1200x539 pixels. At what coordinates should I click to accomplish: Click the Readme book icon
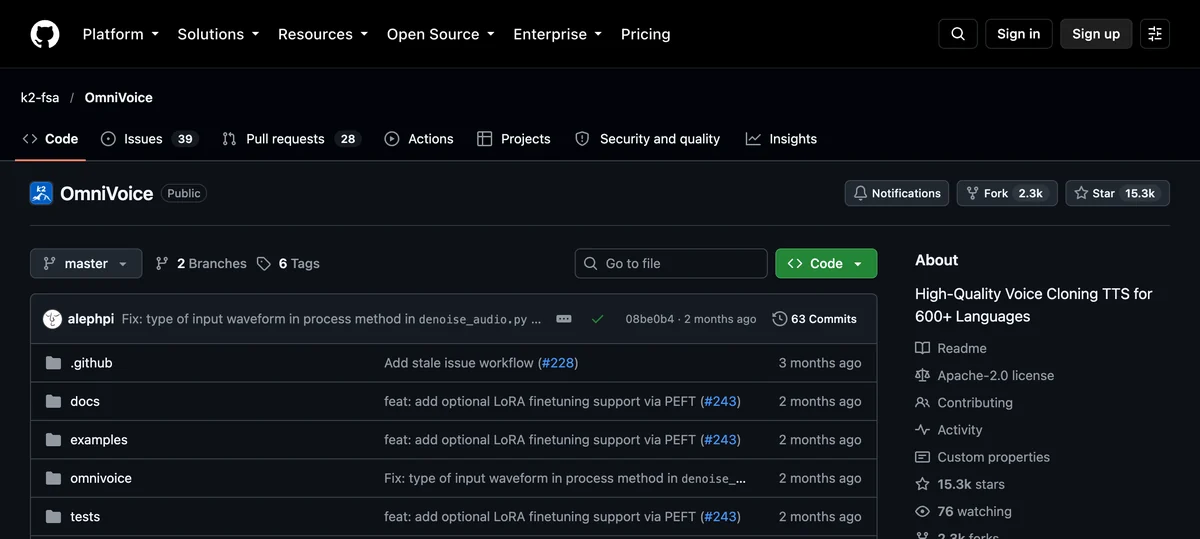pyautogui.click(x=922, y=348)
